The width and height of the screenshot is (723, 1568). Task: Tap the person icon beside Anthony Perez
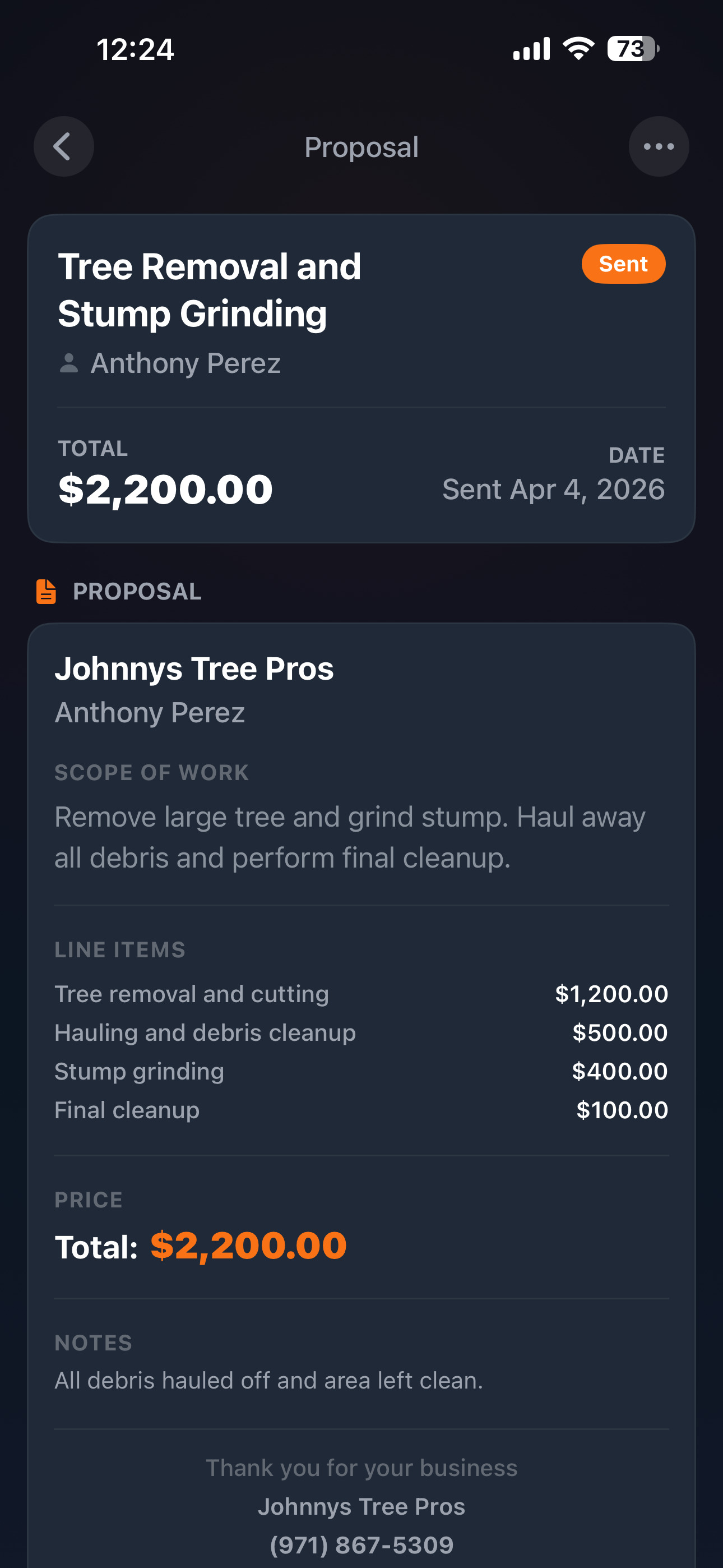pos(69,363)
